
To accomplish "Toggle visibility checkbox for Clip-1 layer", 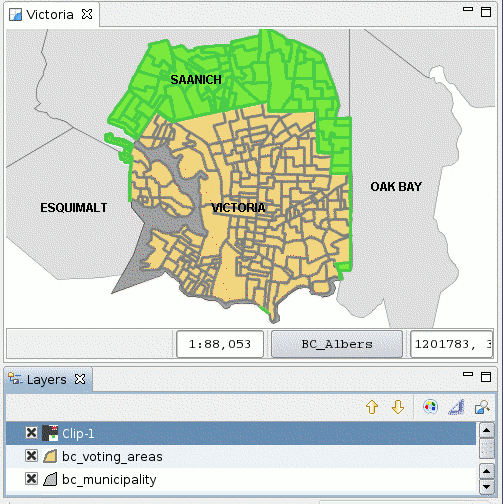I will (31, 433).
